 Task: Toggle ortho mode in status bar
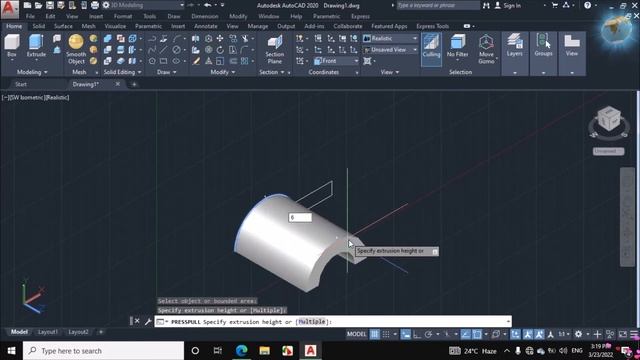pos(417,334)
